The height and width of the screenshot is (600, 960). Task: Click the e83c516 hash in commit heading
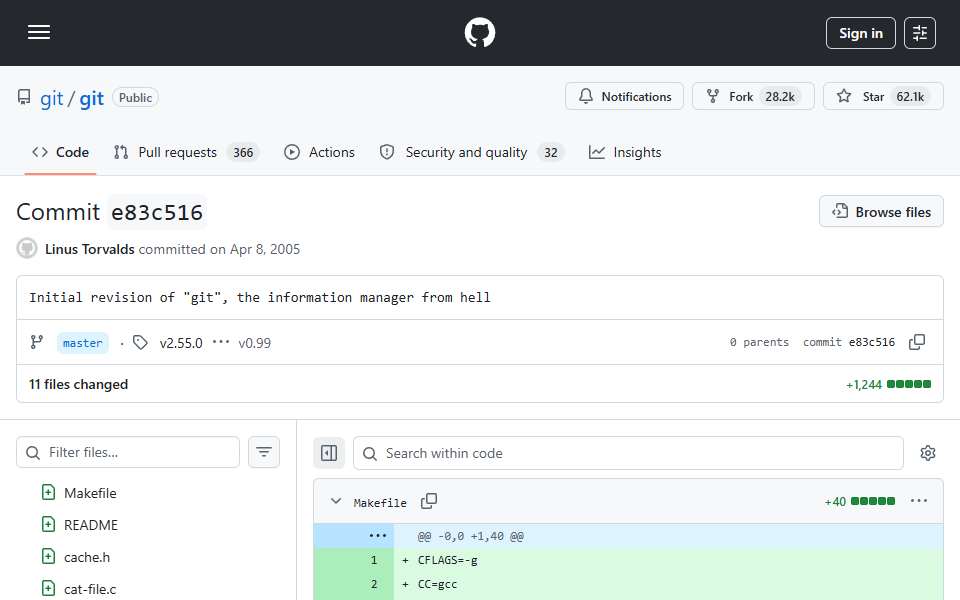[157, 212]
